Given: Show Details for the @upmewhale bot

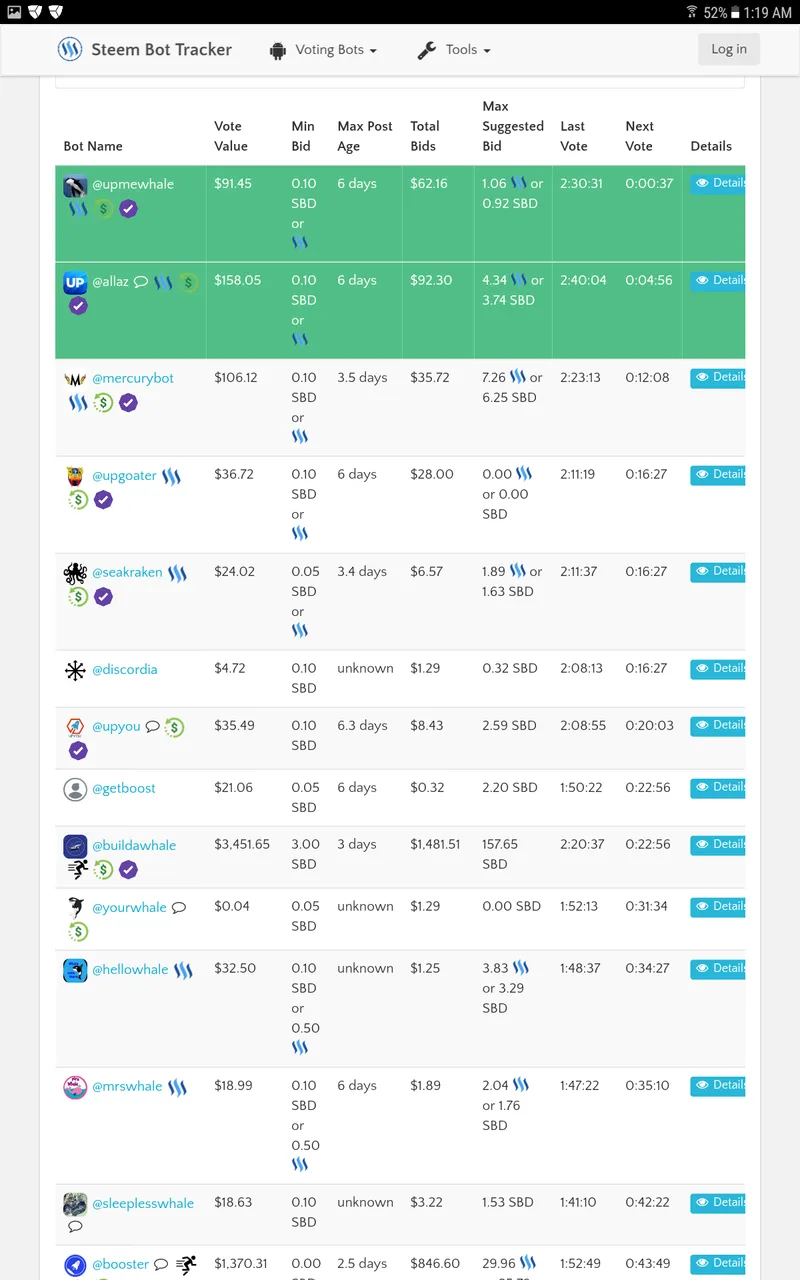Looking at the screenshot, I should pos(718,184).
